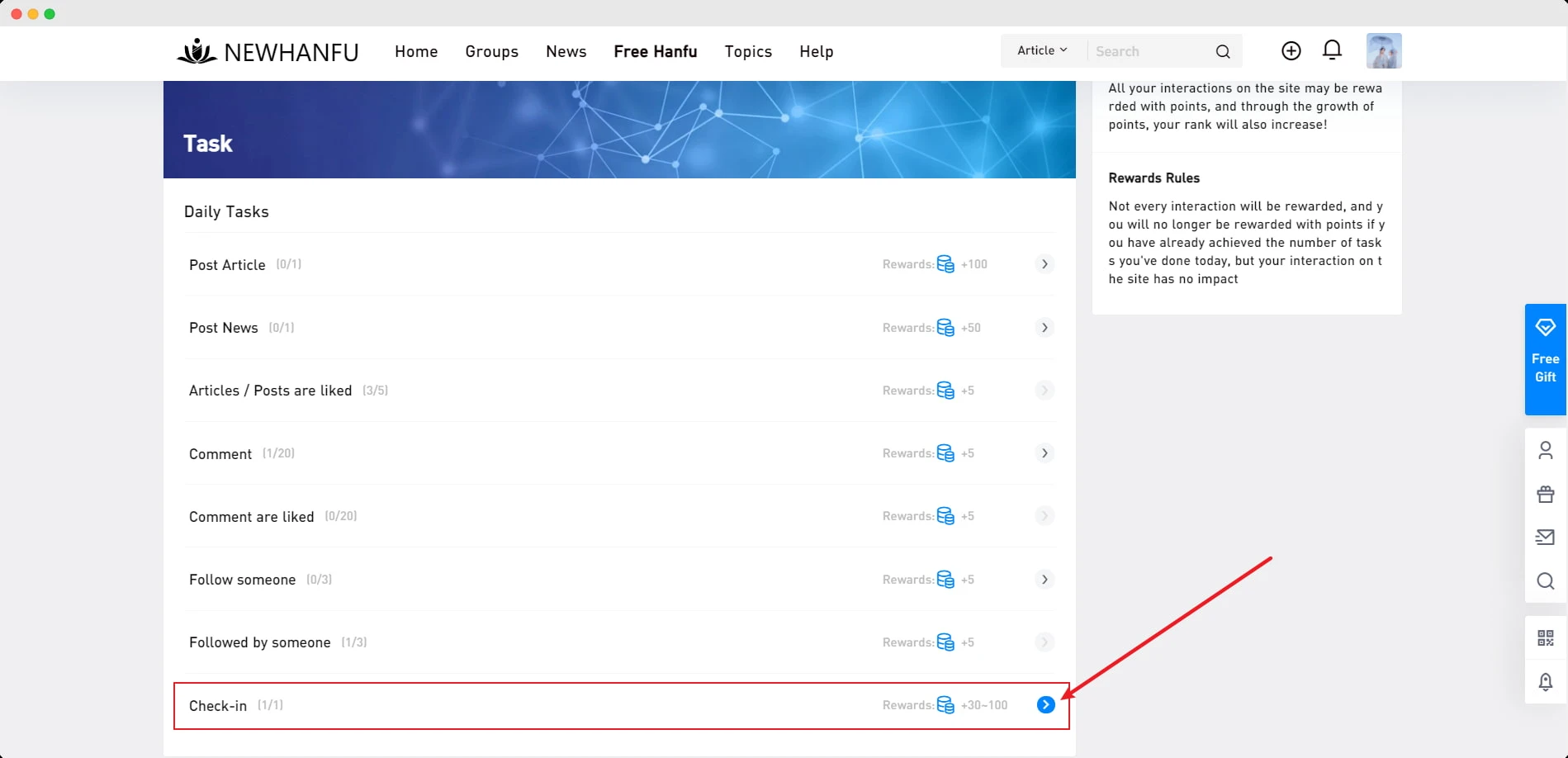Screen dimensions: 1568x758
Task: Open the Help menu link
Action: (x=816, y=52)
